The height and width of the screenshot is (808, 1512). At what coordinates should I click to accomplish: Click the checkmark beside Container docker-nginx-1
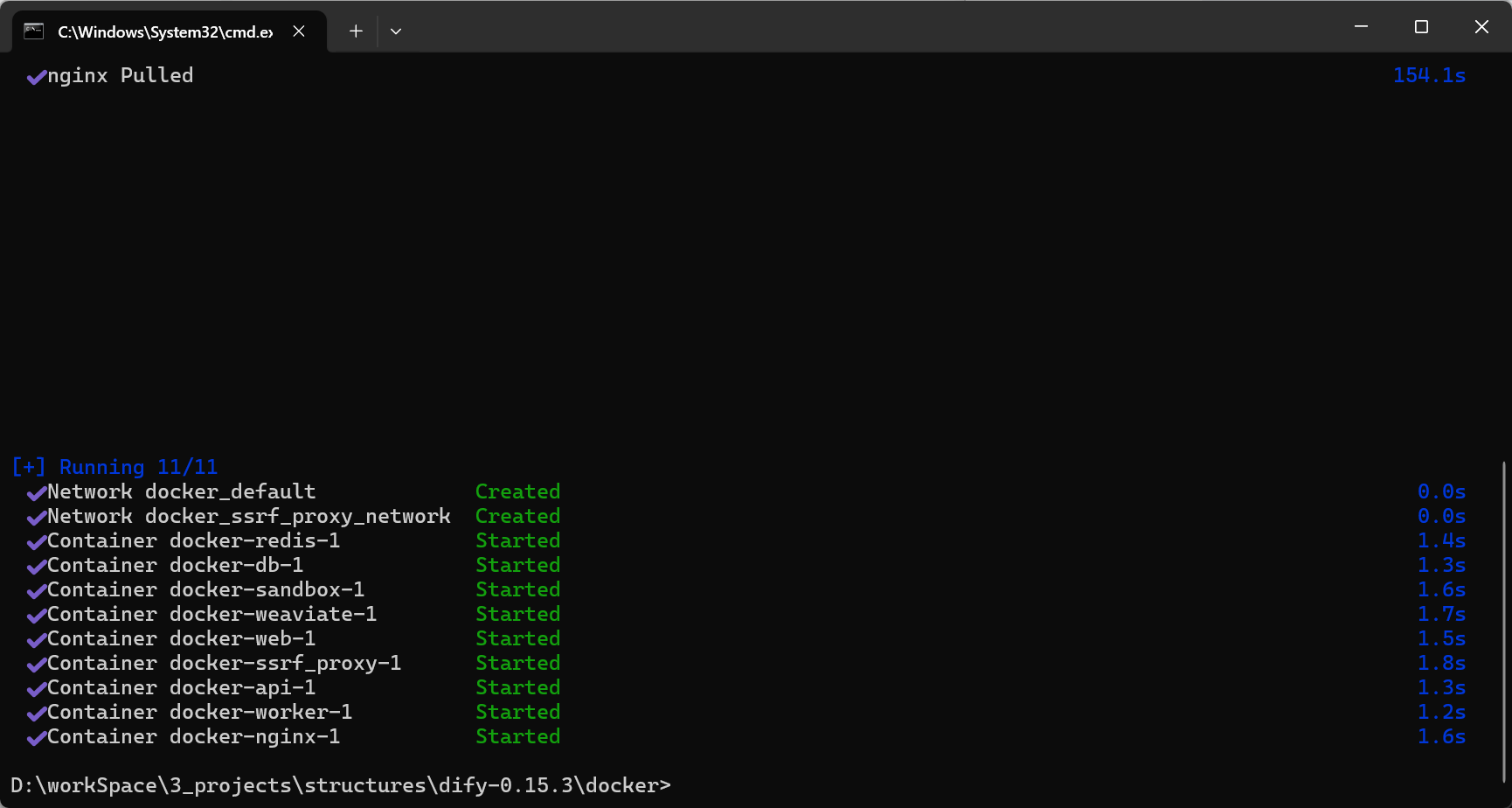(36, 737)
